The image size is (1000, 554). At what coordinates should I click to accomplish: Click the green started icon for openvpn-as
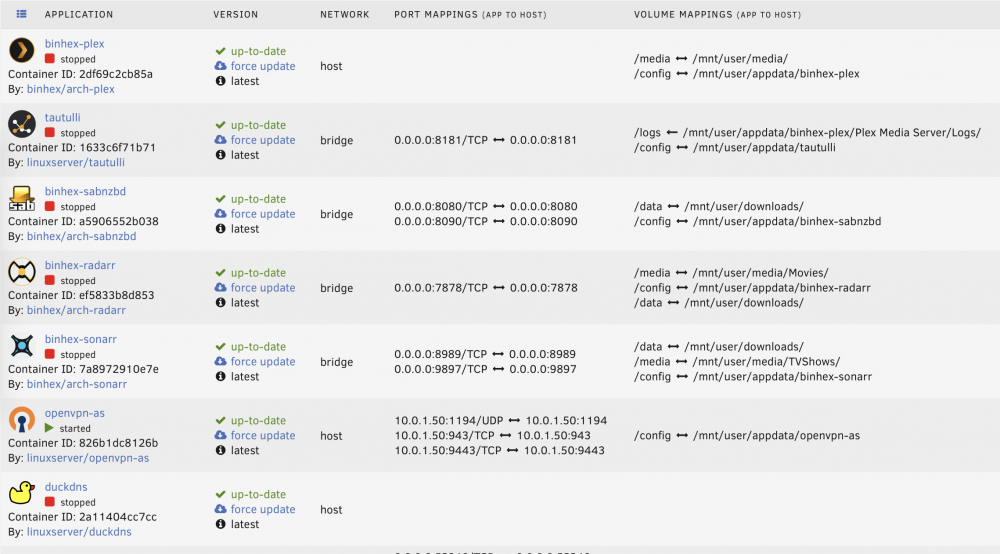[x=49, y=428]
